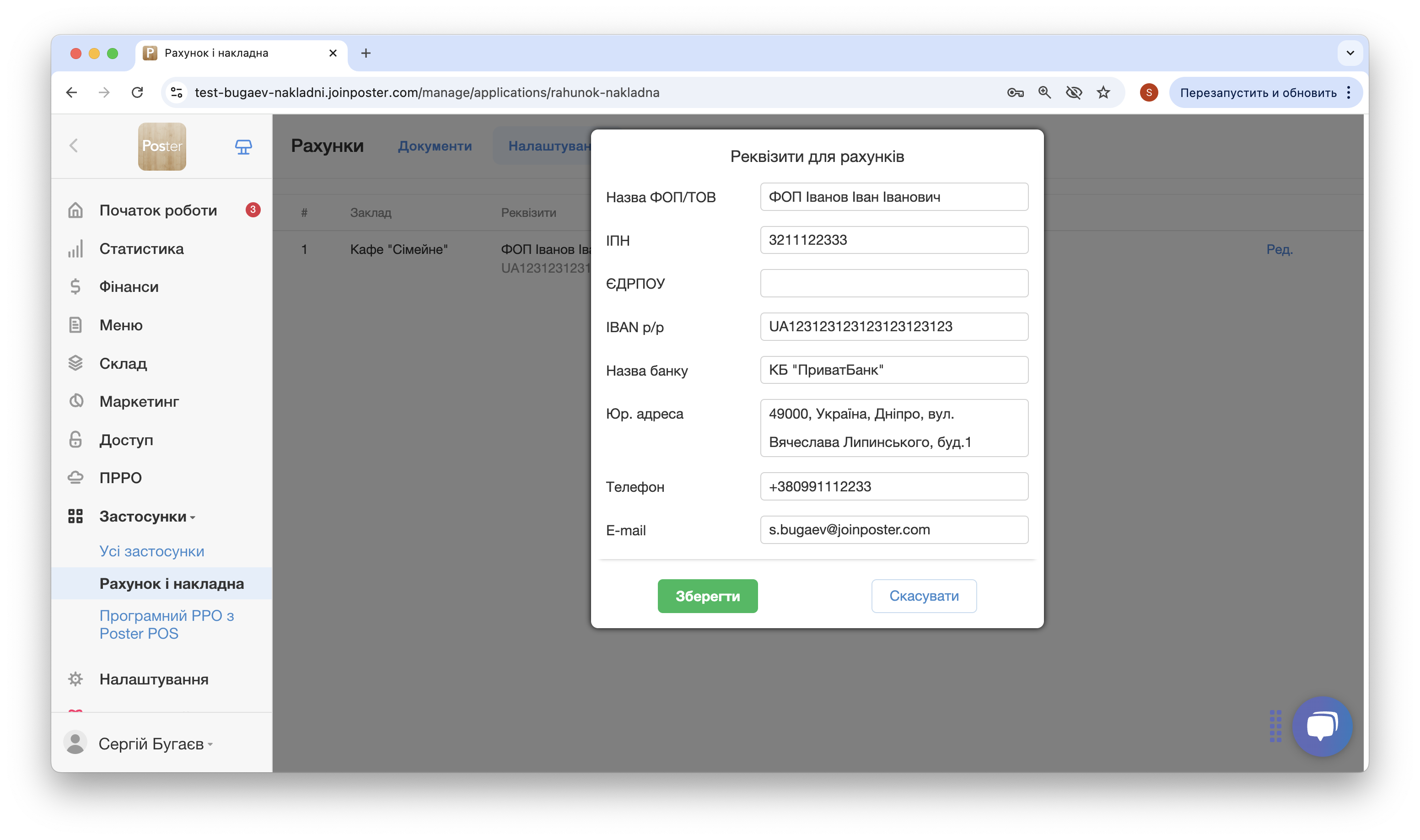Go back using the browser back arrow
Image resolution: width=1420 pixels, height=840 pixels.
pyautogui.click(x=71, y=92)
